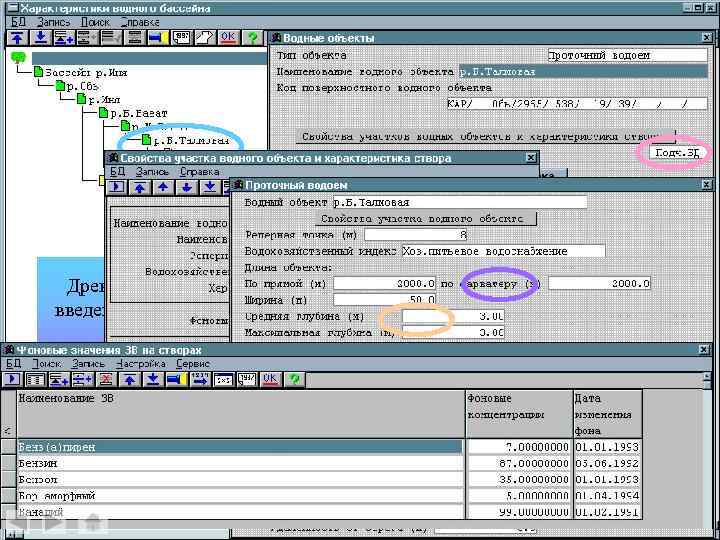Click flashlight search icon in background values toolbar

coord(177,380)
